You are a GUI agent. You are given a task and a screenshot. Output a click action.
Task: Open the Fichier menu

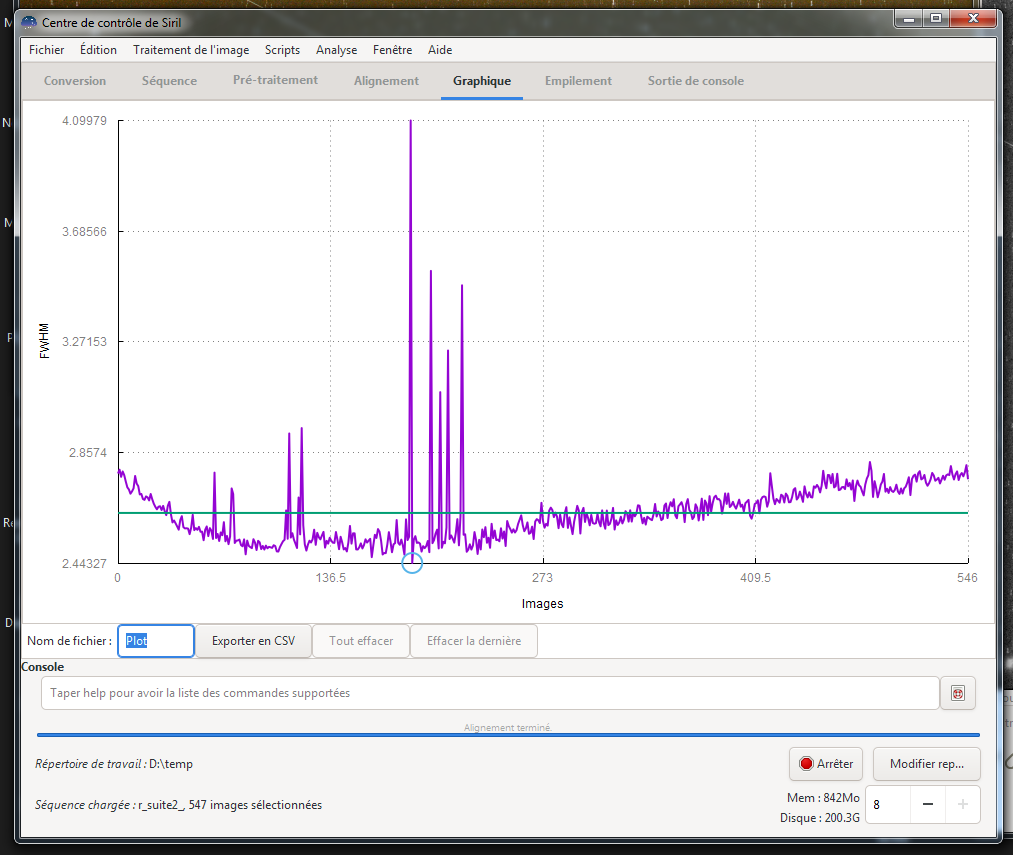pyautogui.click(x=47, y=50)
